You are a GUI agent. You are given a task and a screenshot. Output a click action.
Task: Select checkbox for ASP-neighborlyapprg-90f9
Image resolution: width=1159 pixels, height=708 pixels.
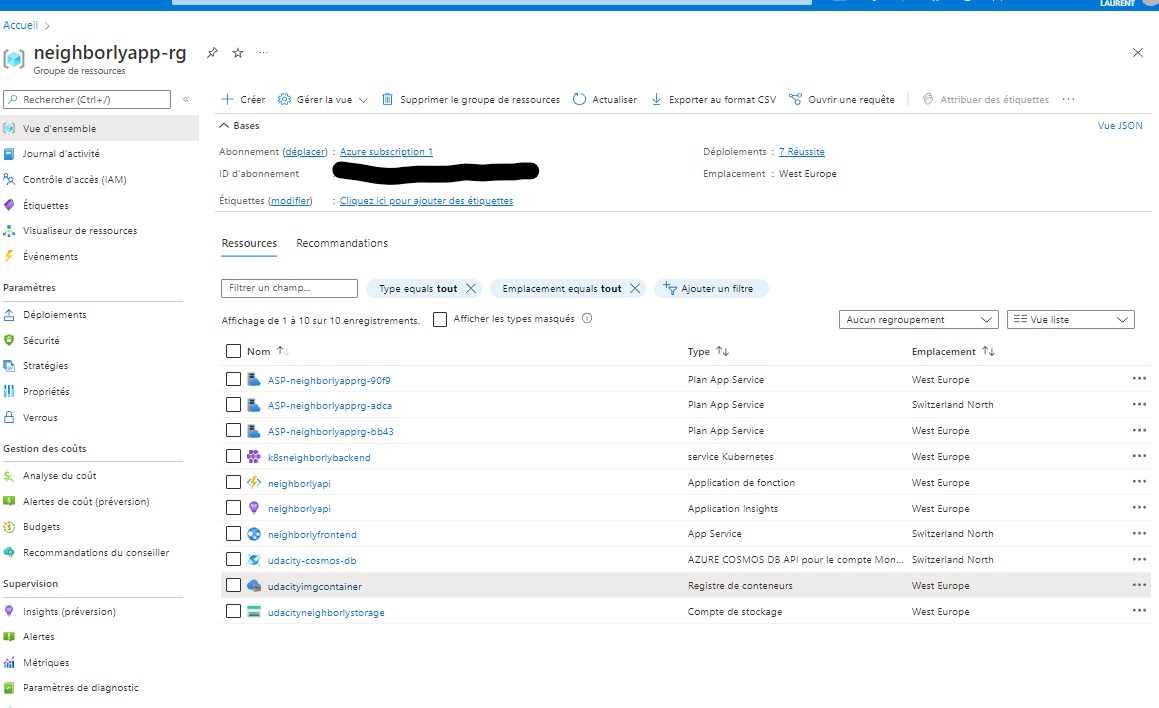click(233, 379)
